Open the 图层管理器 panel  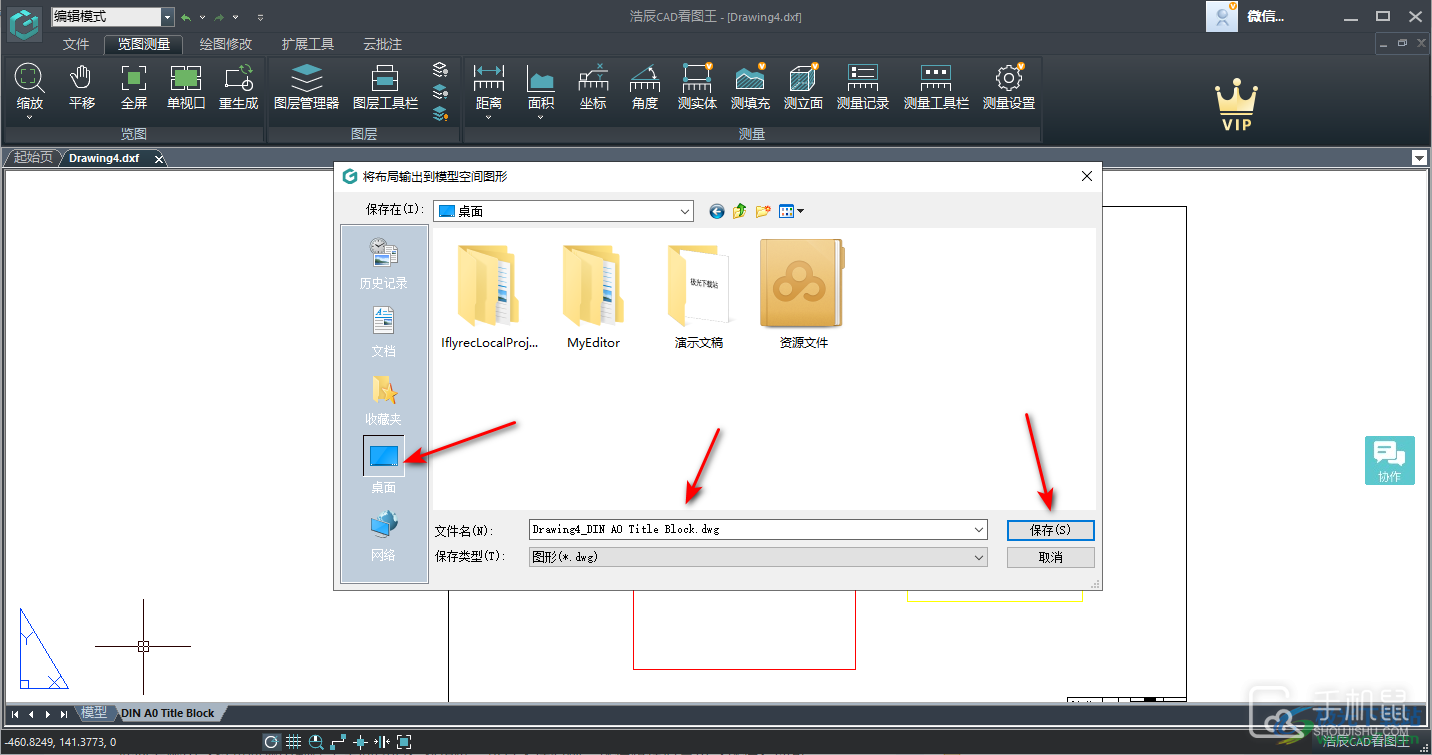coord(307,88)
